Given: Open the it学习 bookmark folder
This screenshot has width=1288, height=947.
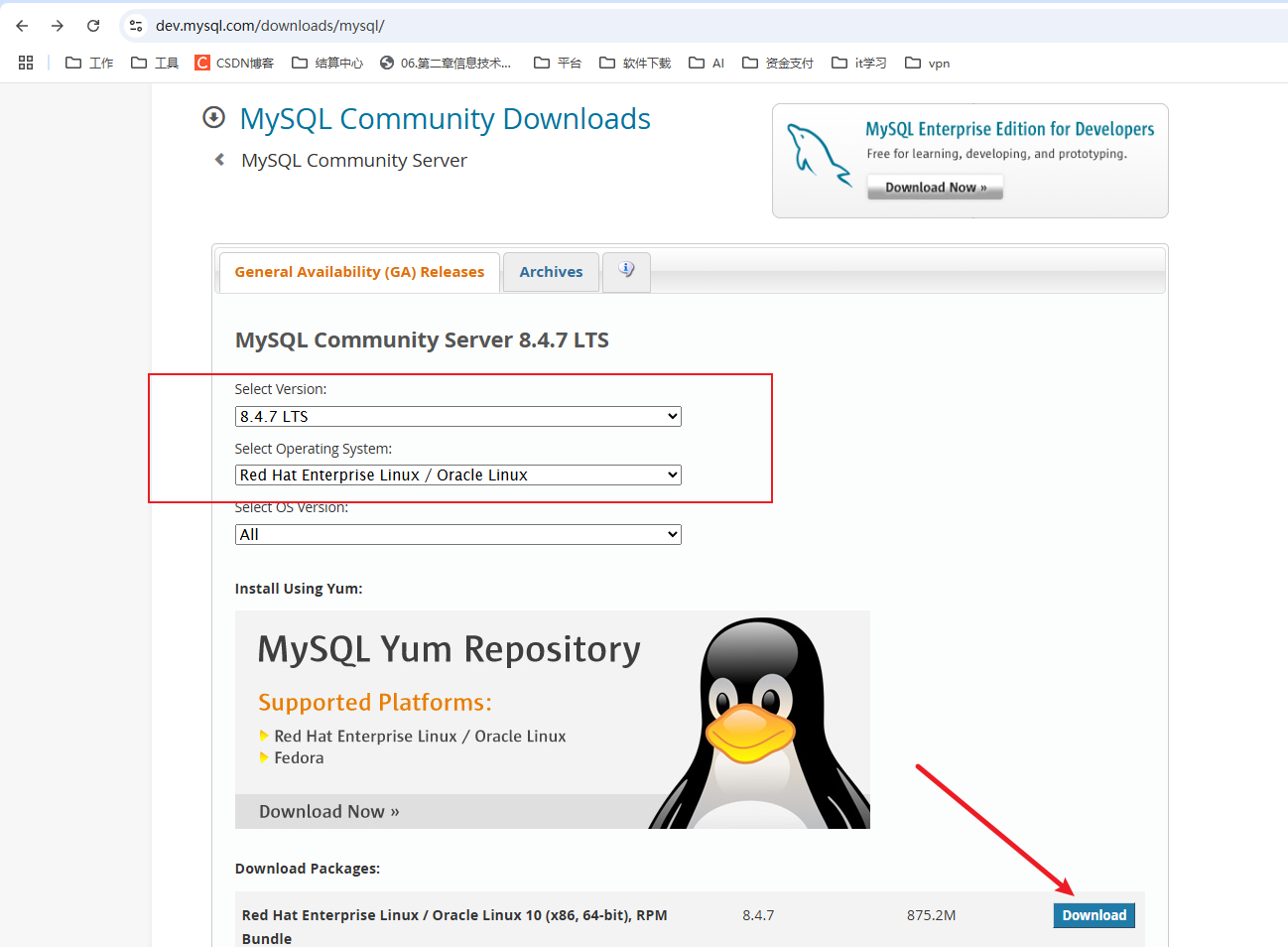Looking at the screenshot, I should click(x=859, y=63).
